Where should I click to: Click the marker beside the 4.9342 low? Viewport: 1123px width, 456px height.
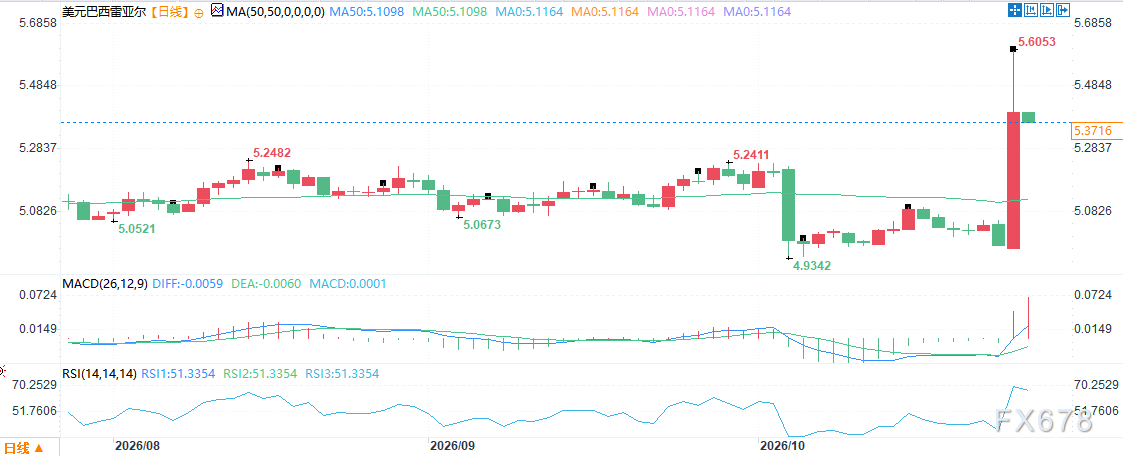point(789,258)
